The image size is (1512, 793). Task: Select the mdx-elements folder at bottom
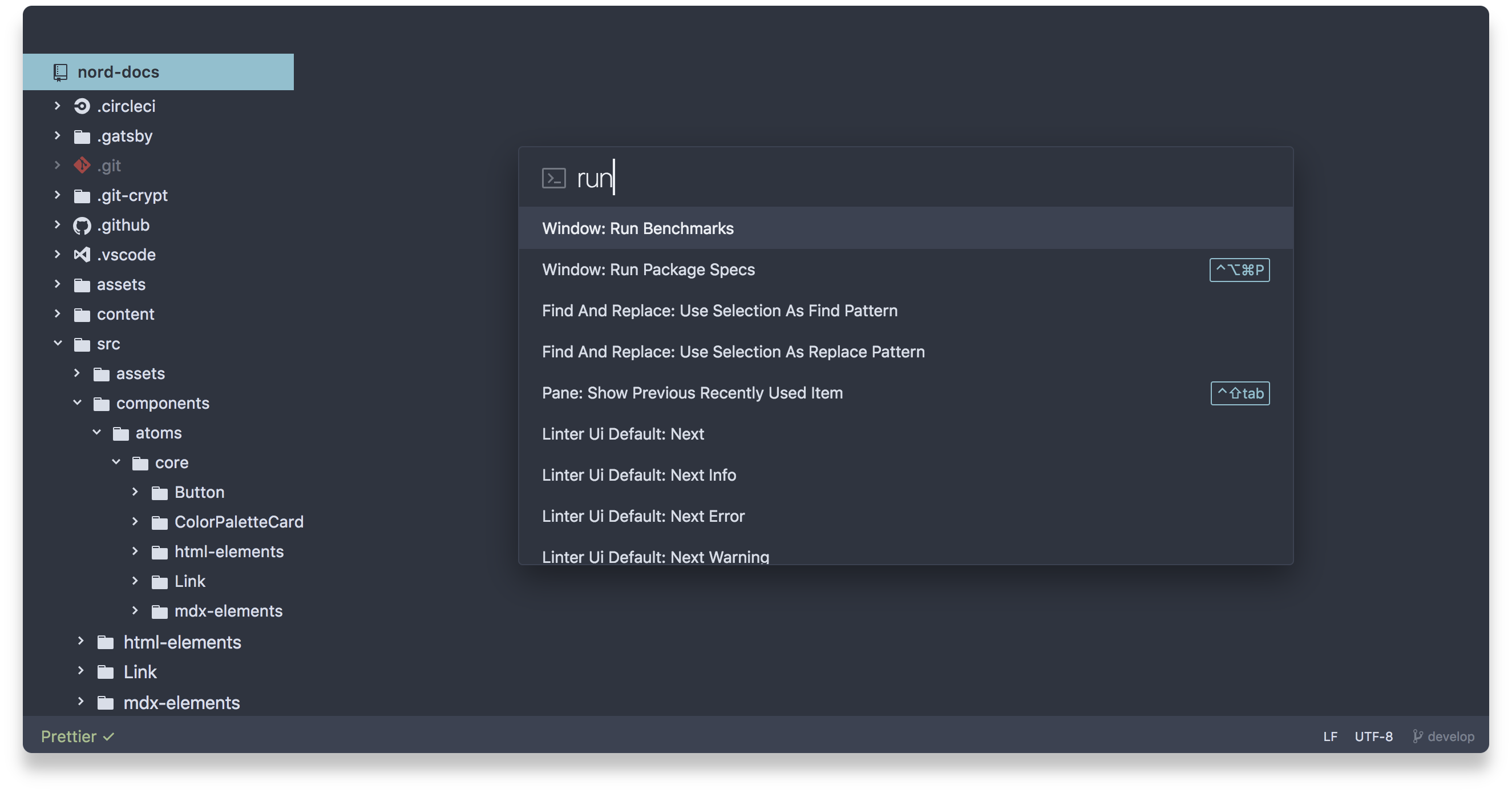tap(181, 703)
